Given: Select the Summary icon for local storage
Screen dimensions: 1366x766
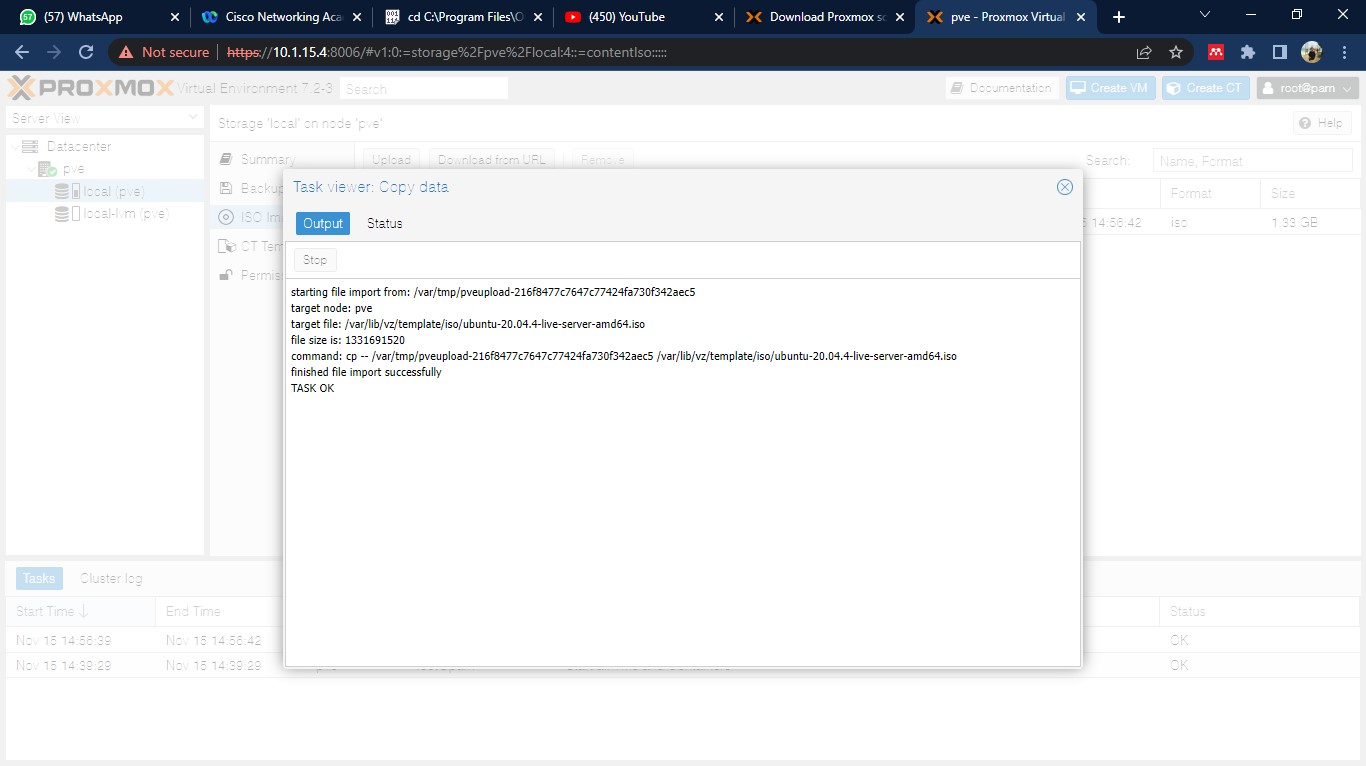Looking at the screenshot, I should 227,158.
